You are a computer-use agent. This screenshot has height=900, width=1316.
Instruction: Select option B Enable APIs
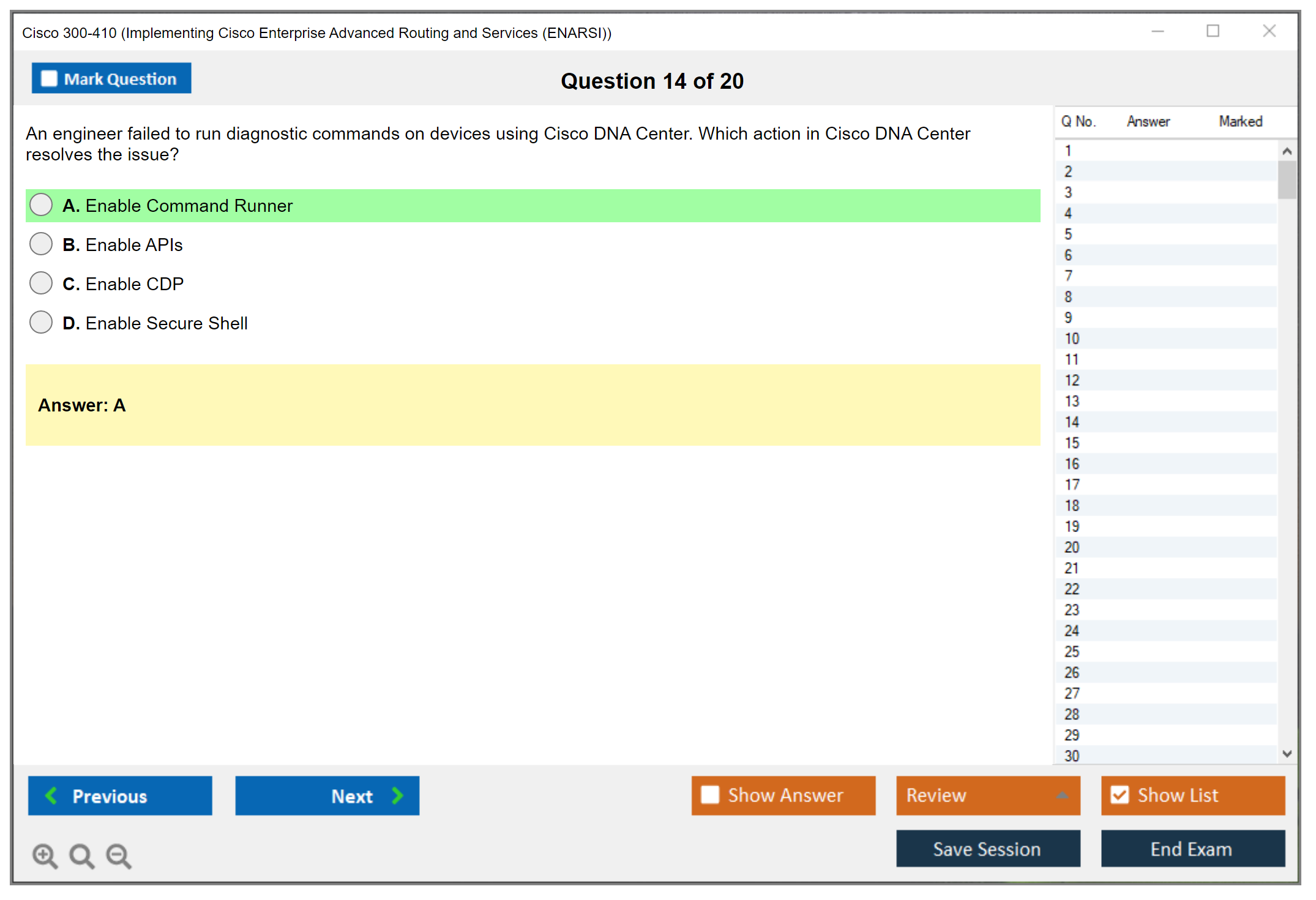tap(41, 244)
